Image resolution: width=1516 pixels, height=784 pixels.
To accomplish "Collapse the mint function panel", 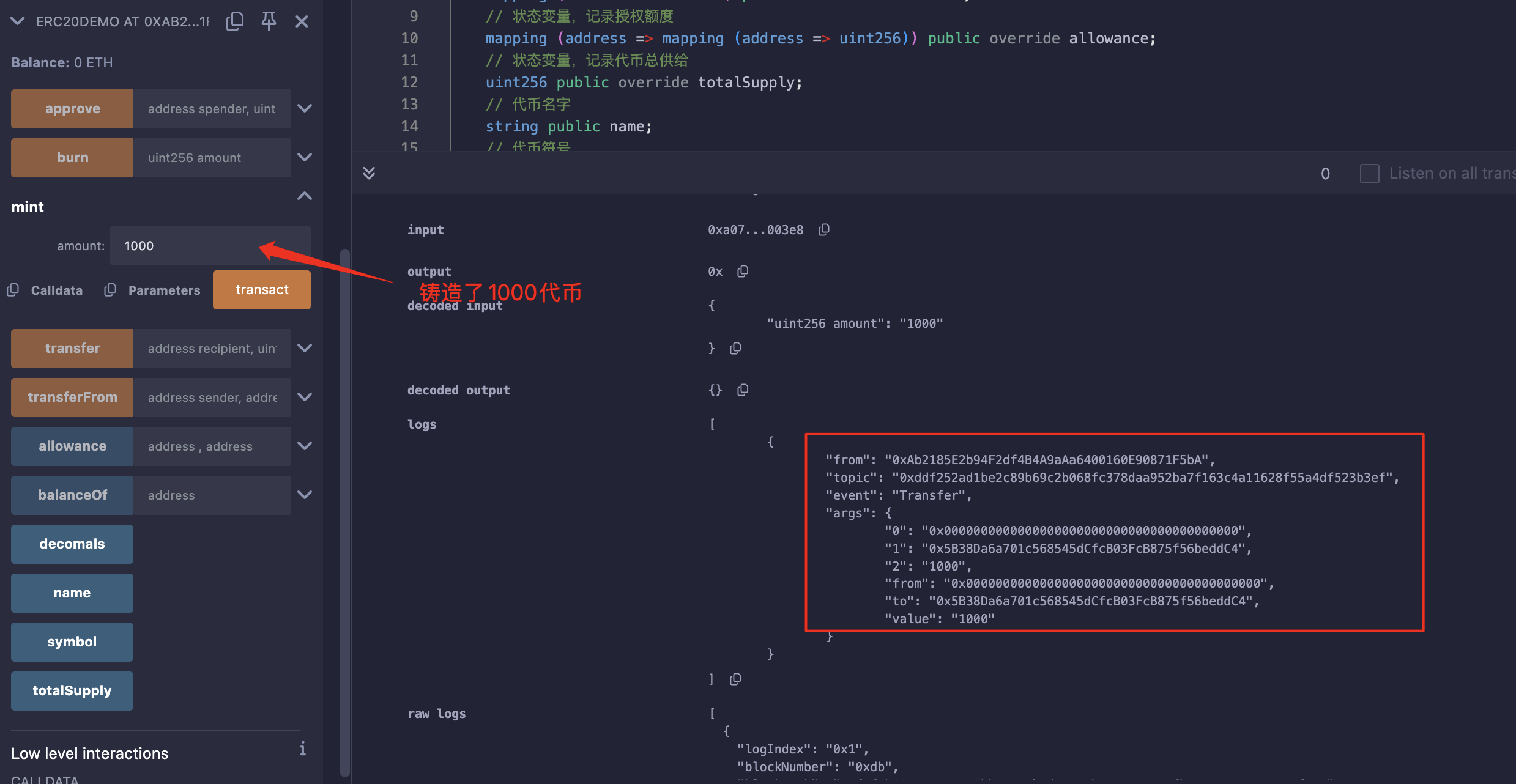I will pyautogui.click(x=305, y=196).
